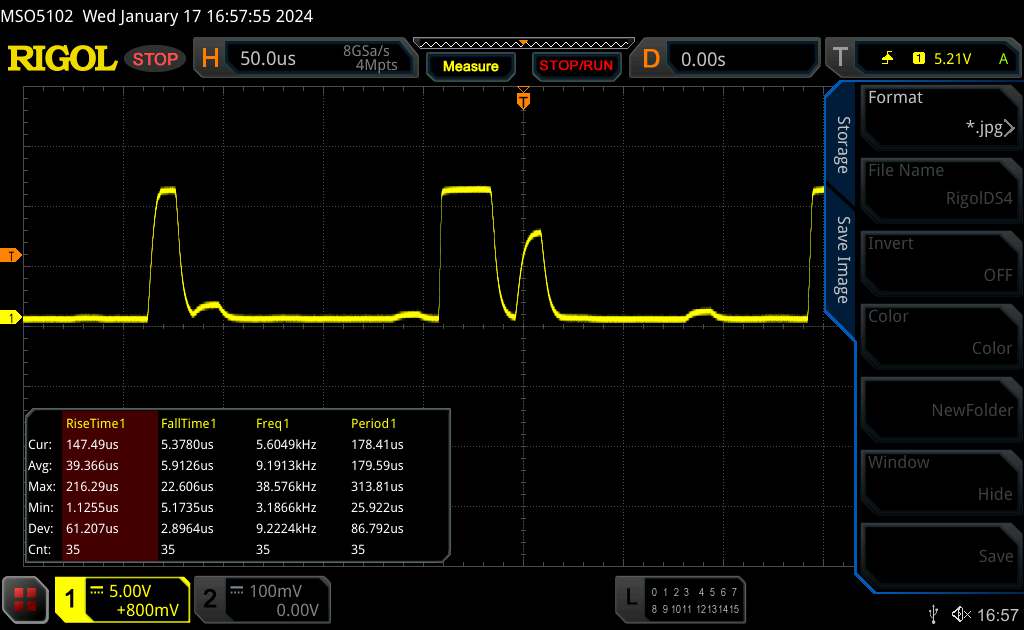Click the 16:57 clock display
Image resolution: width=1024 pixels, height=630 pixels.
[997, 615]
